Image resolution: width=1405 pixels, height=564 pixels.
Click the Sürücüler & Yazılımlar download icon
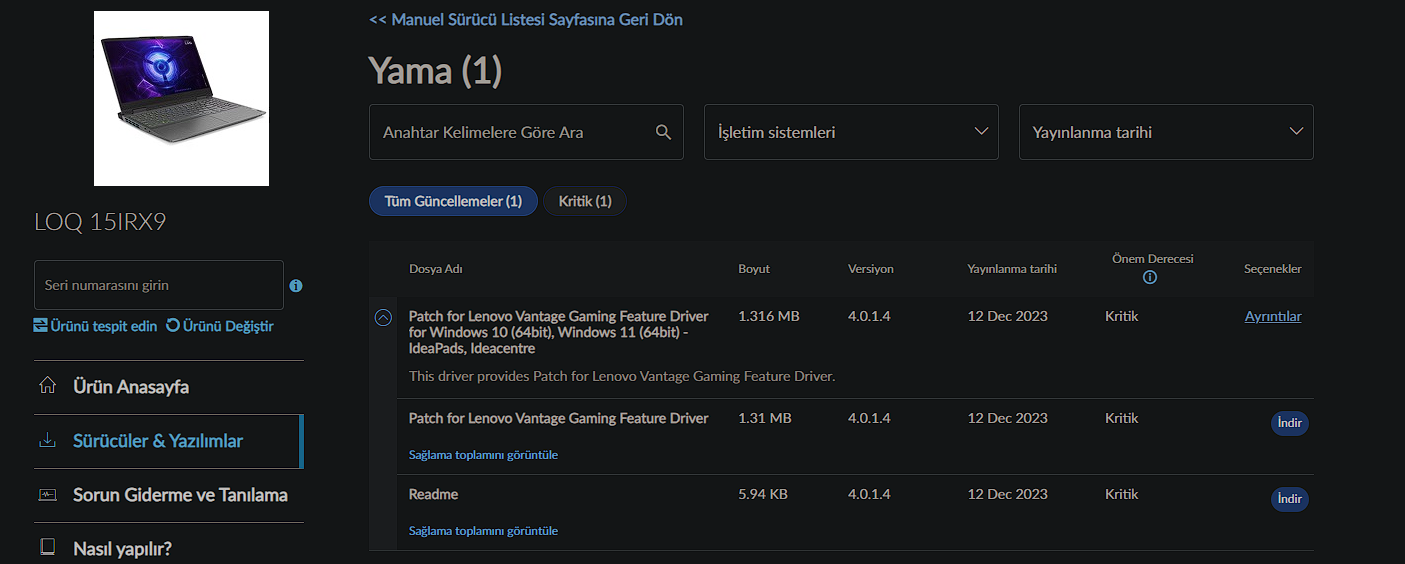coord(47,441)
